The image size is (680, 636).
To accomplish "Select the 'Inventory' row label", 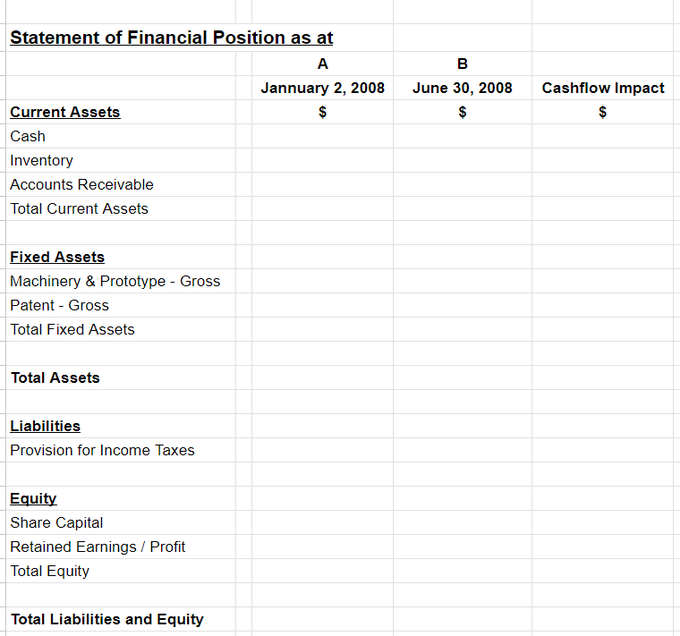I will (x=42, y=160).
